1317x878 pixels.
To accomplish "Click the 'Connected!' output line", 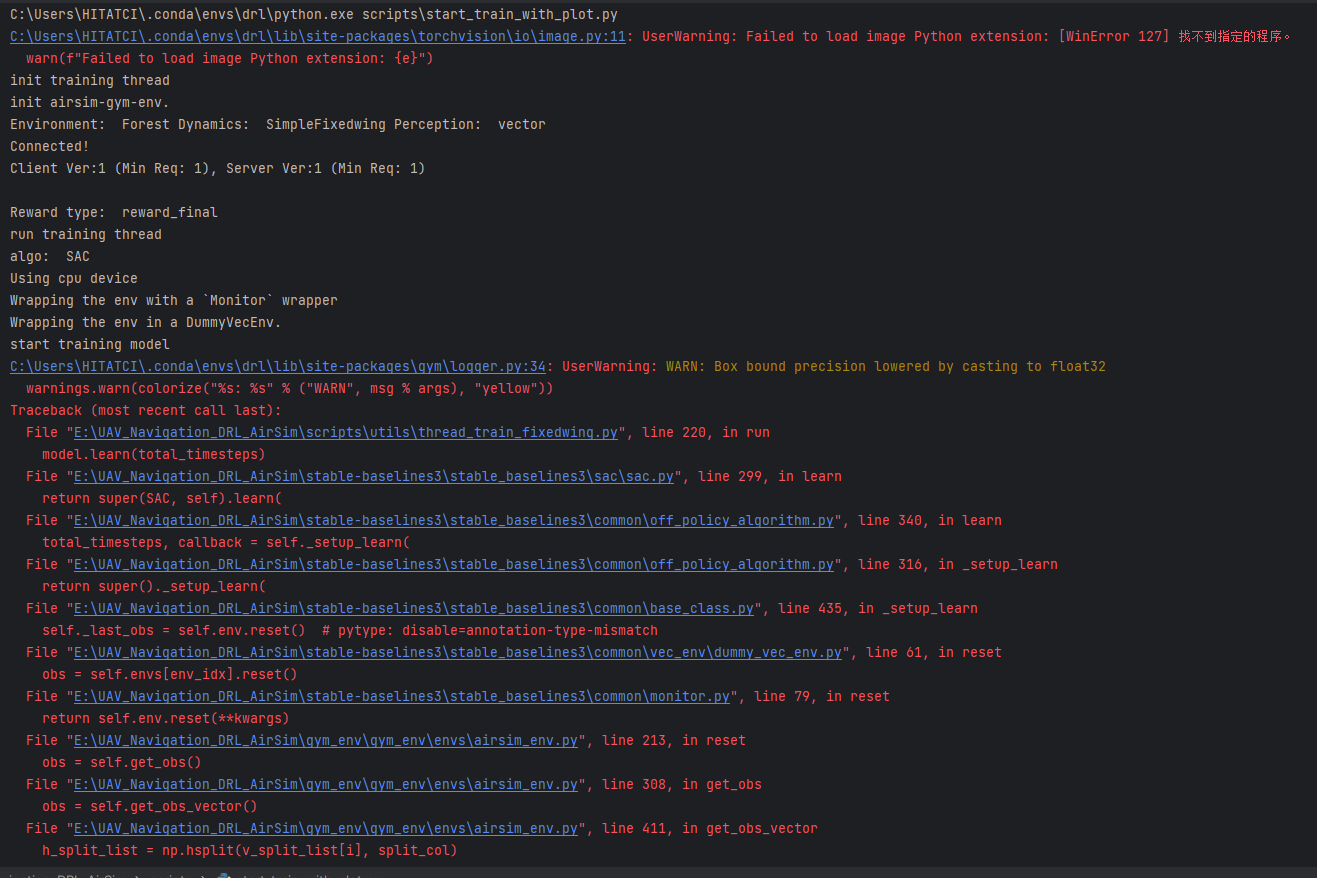I will (48, 146).
